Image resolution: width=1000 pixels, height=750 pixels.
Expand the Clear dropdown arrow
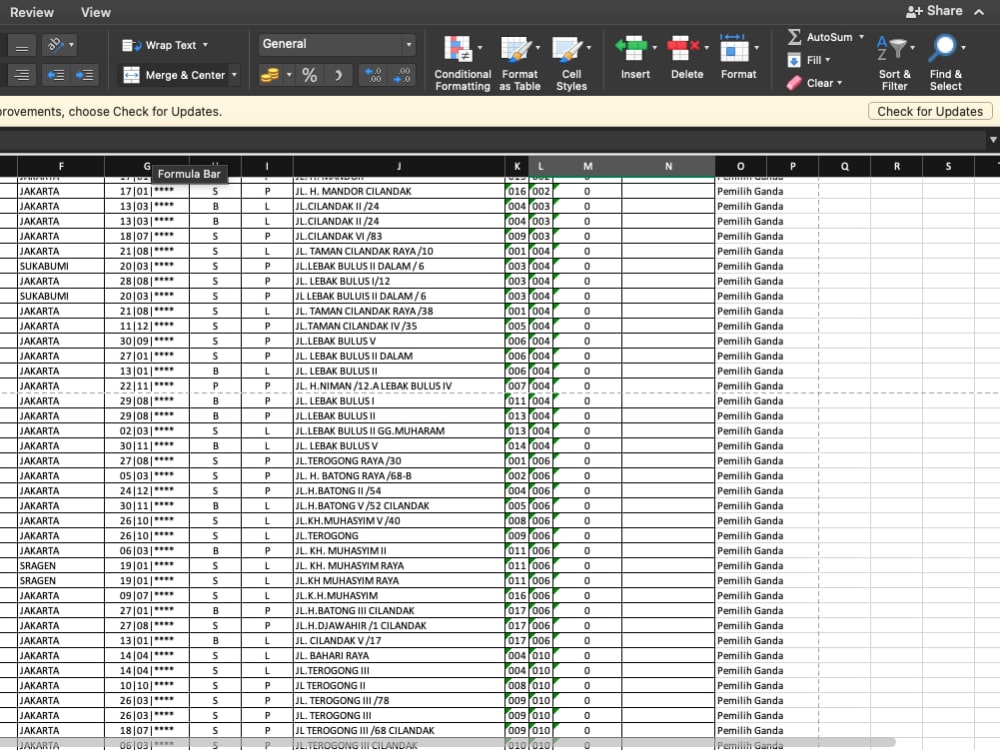pyautogui.click(x=839, y=83)
